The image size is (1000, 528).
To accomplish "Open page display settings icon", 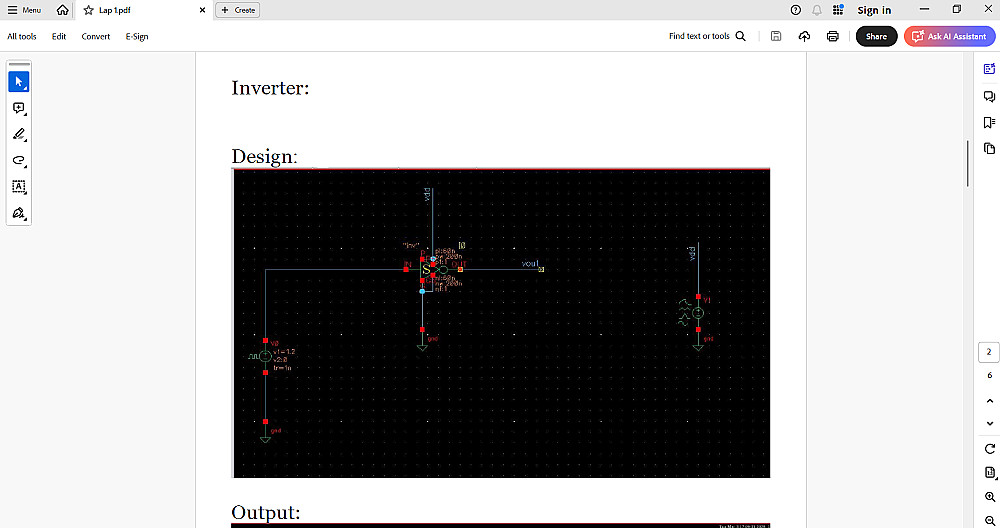I will pos(990,473).
